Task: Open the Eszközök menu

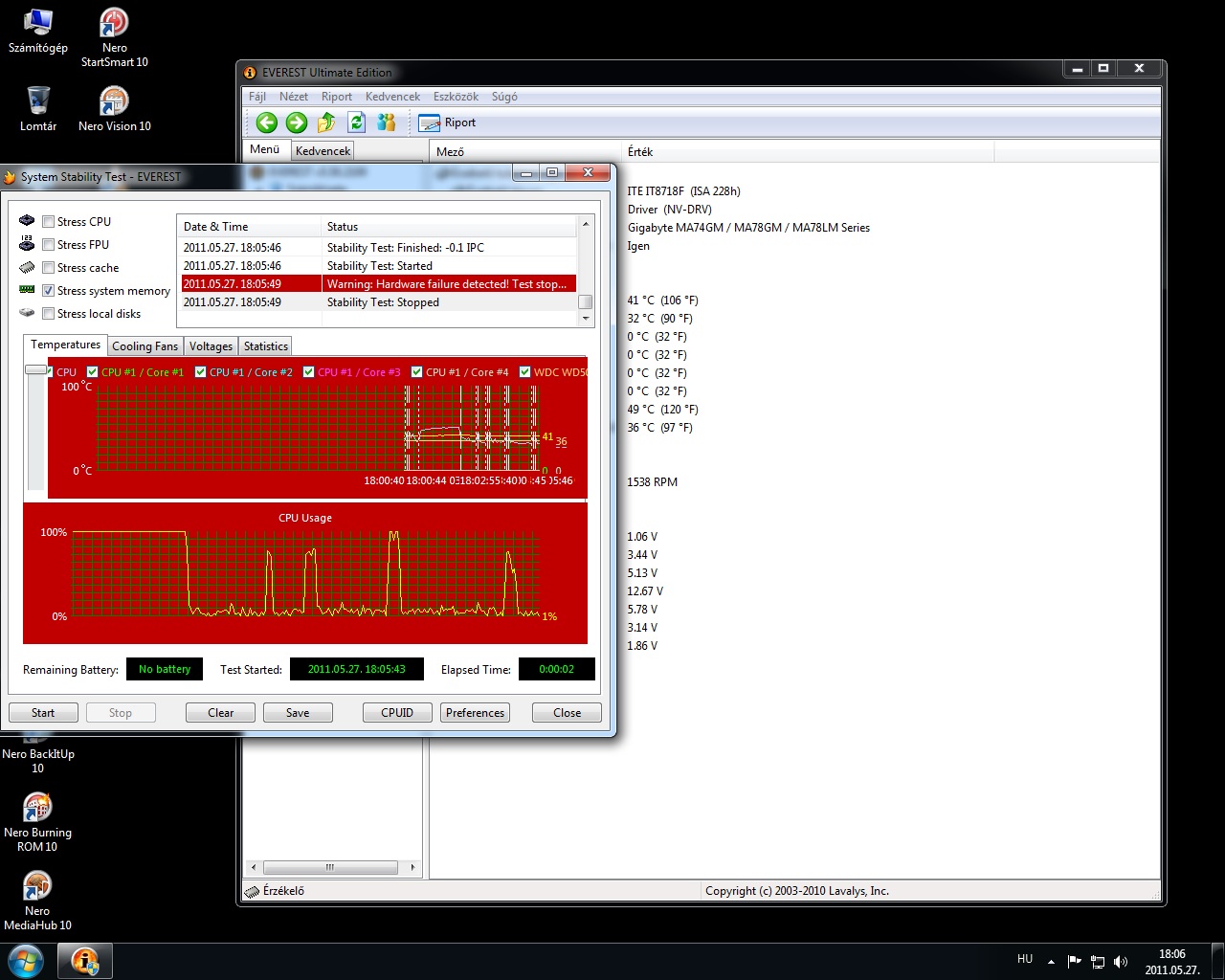Action: pyautogui.click(x=456, y=97)
